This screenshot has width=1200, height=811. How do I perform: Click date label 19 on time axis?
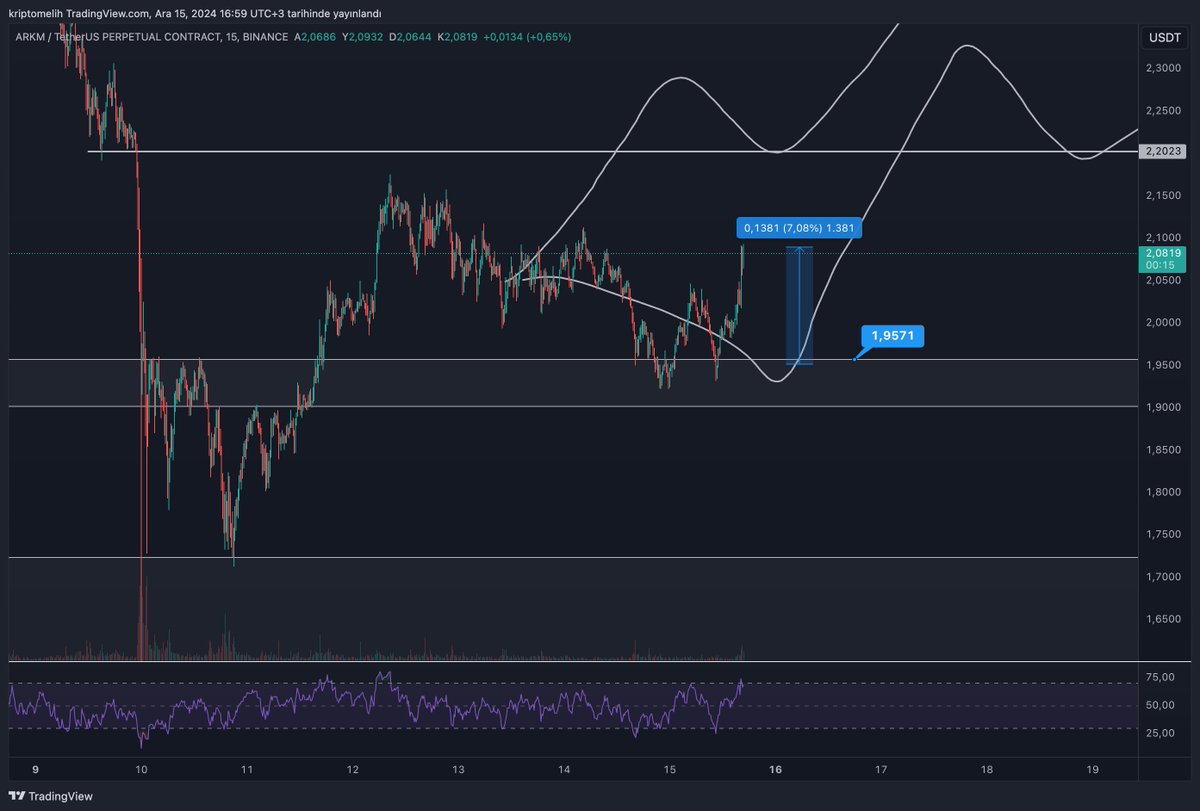point(1092,770)
